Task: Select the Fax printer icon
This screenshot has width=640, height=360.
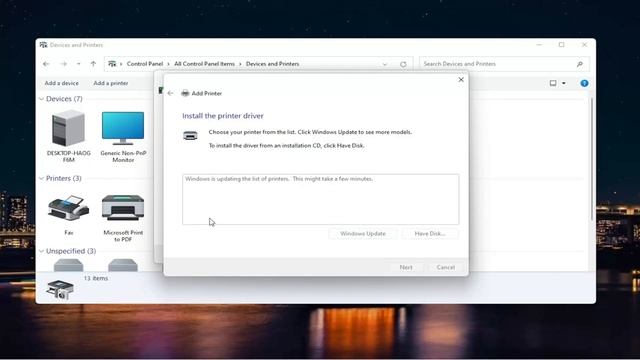Action: [68, 215]
